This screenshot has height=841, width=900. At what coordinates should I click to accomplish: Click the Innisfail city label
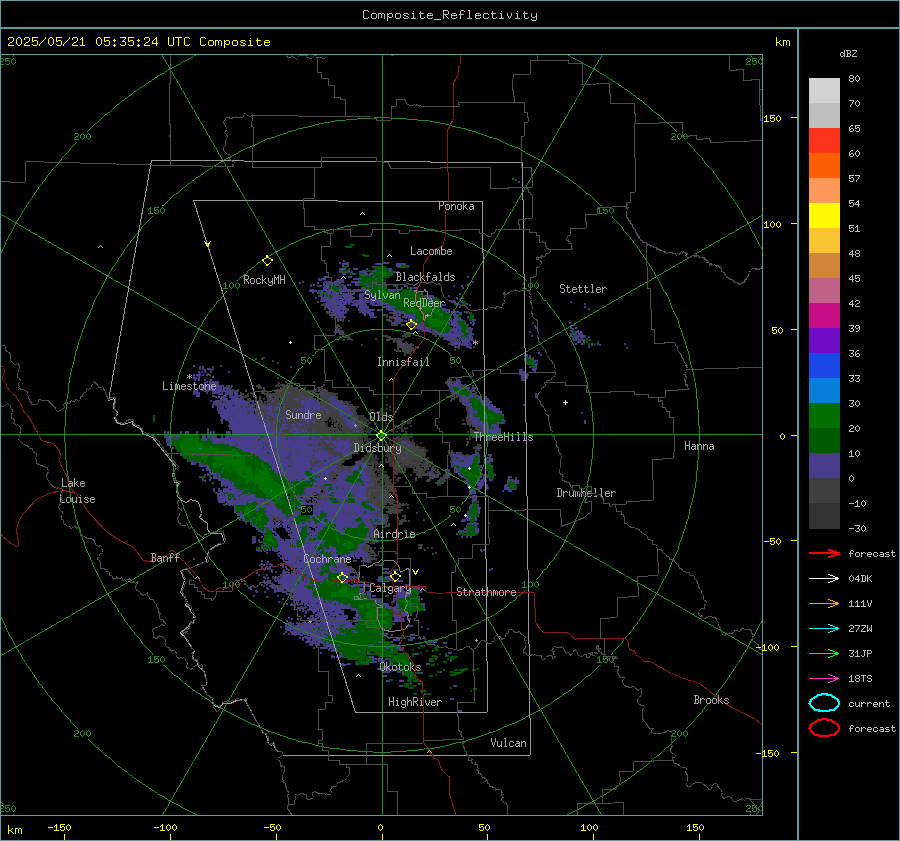(403, 362)
